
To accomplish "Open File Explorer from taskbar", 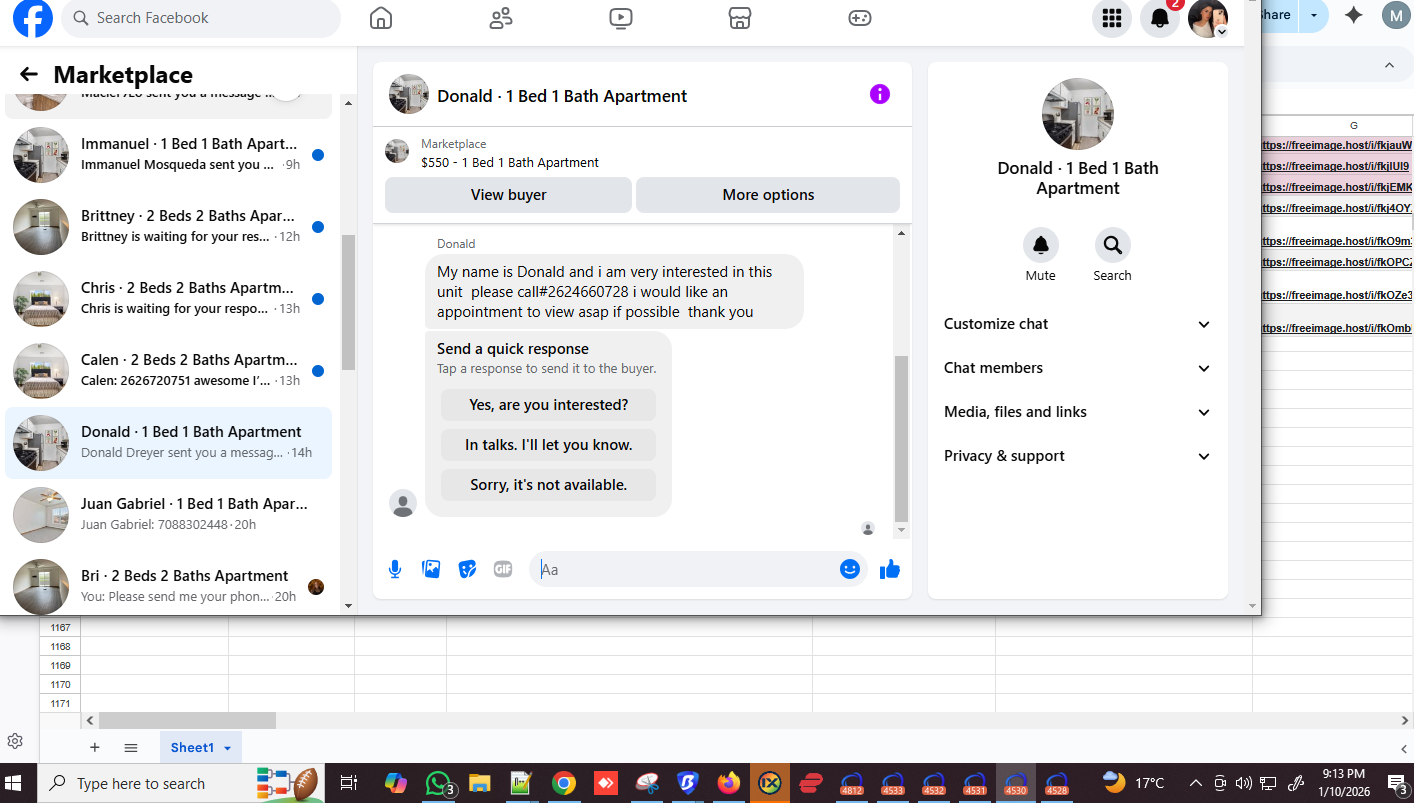I will [480, 783].
